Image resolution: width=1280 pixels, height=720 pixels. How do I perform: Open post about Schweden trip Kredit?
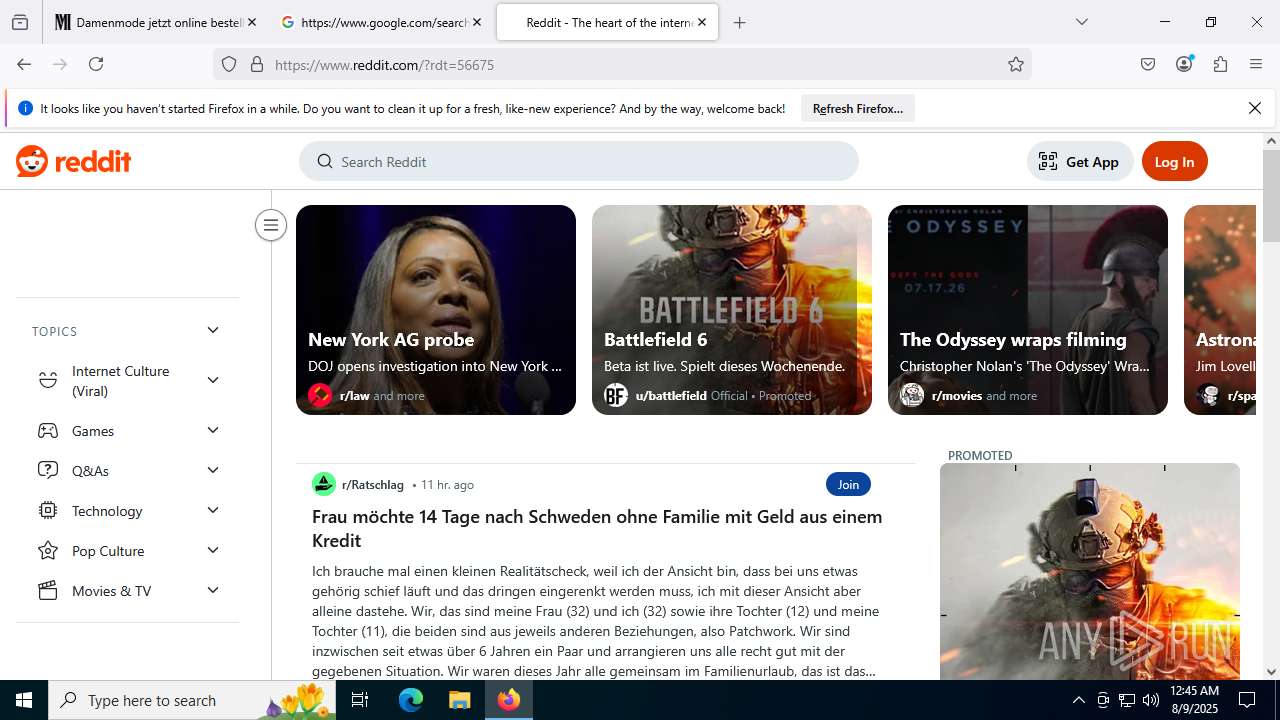point(597,528)
